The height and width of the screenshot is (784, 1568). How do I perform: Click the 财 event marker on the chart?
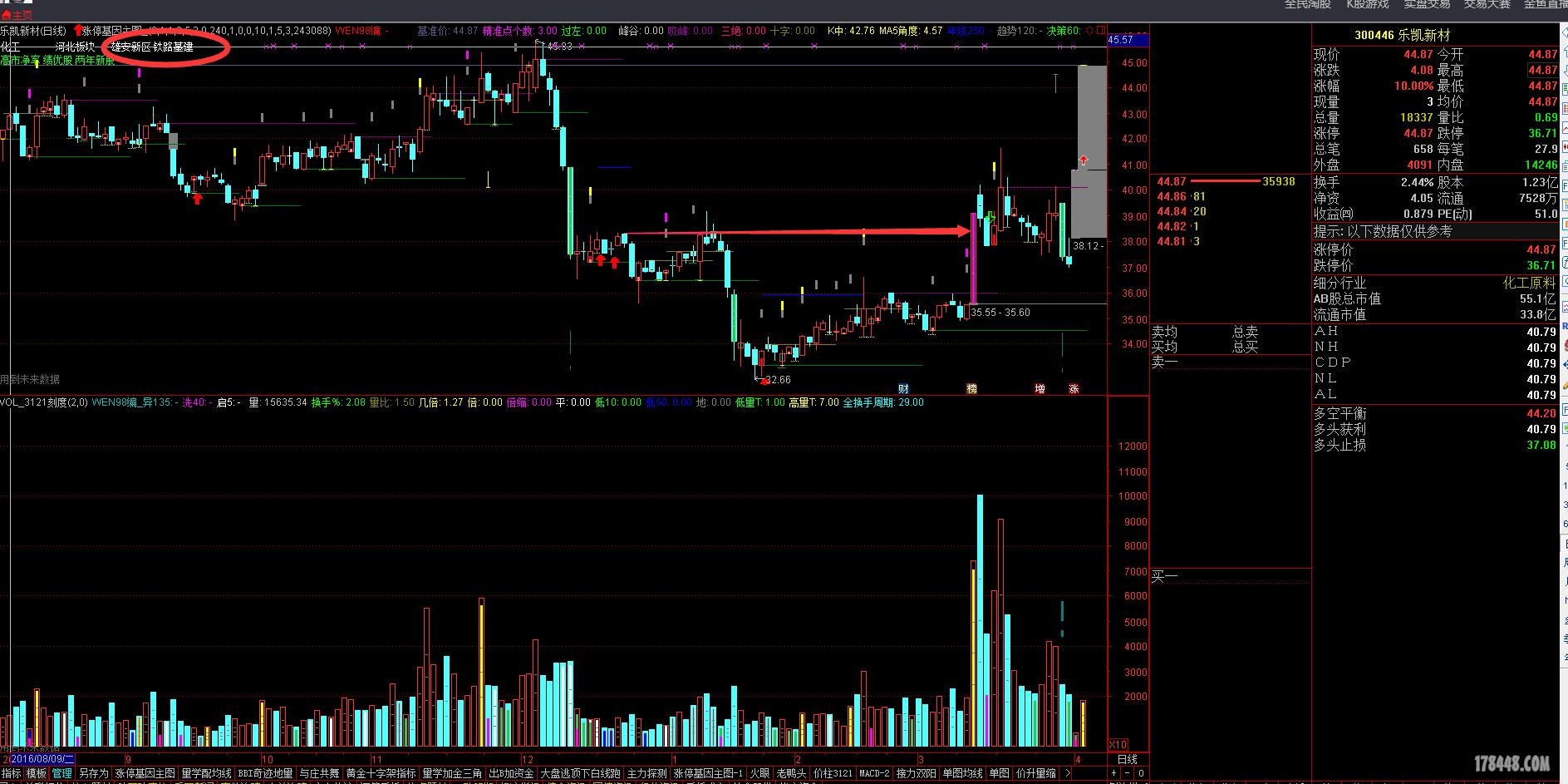click(x=903, y=388)
